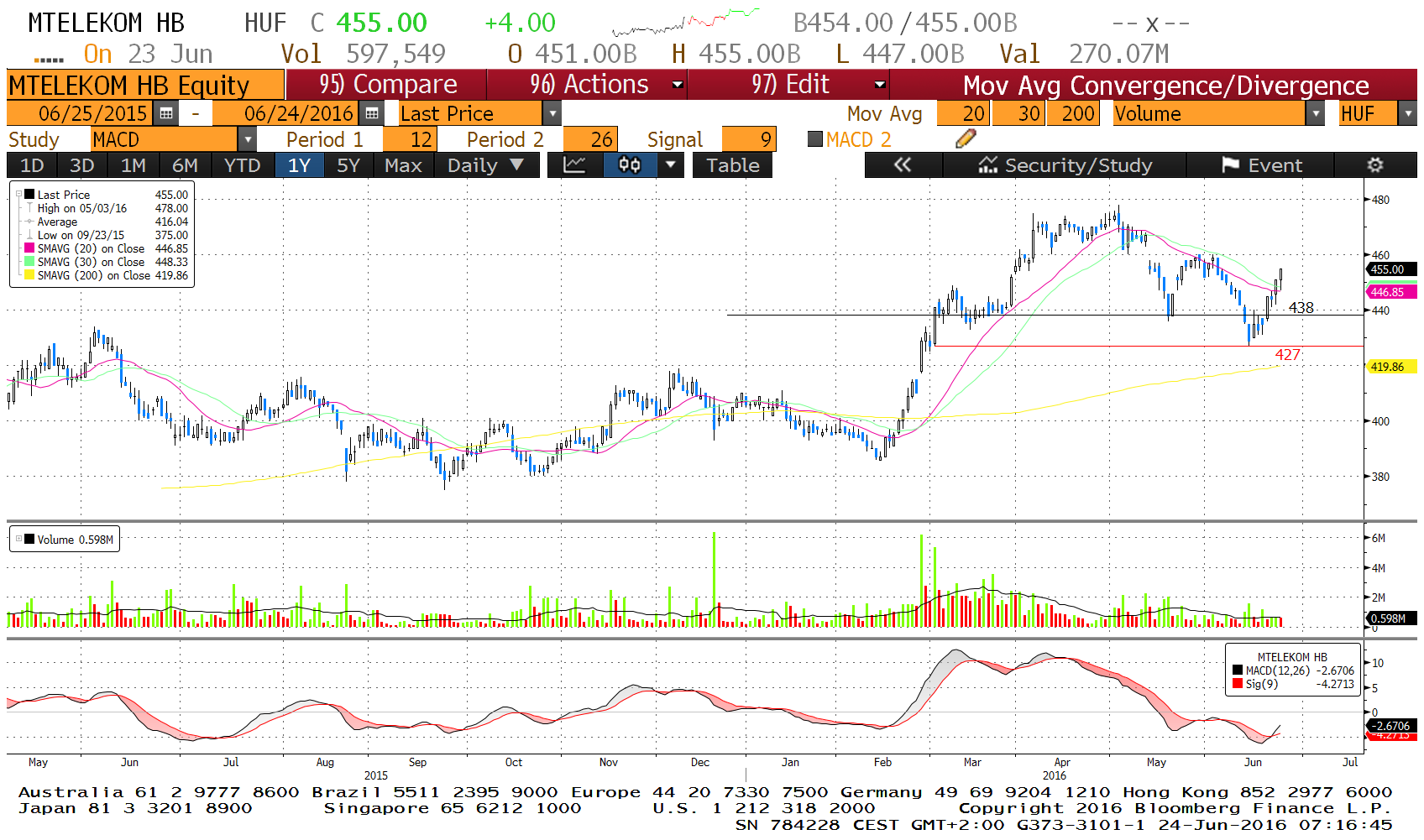
Task: Select the 6M range tab
Action: [185, 165]
